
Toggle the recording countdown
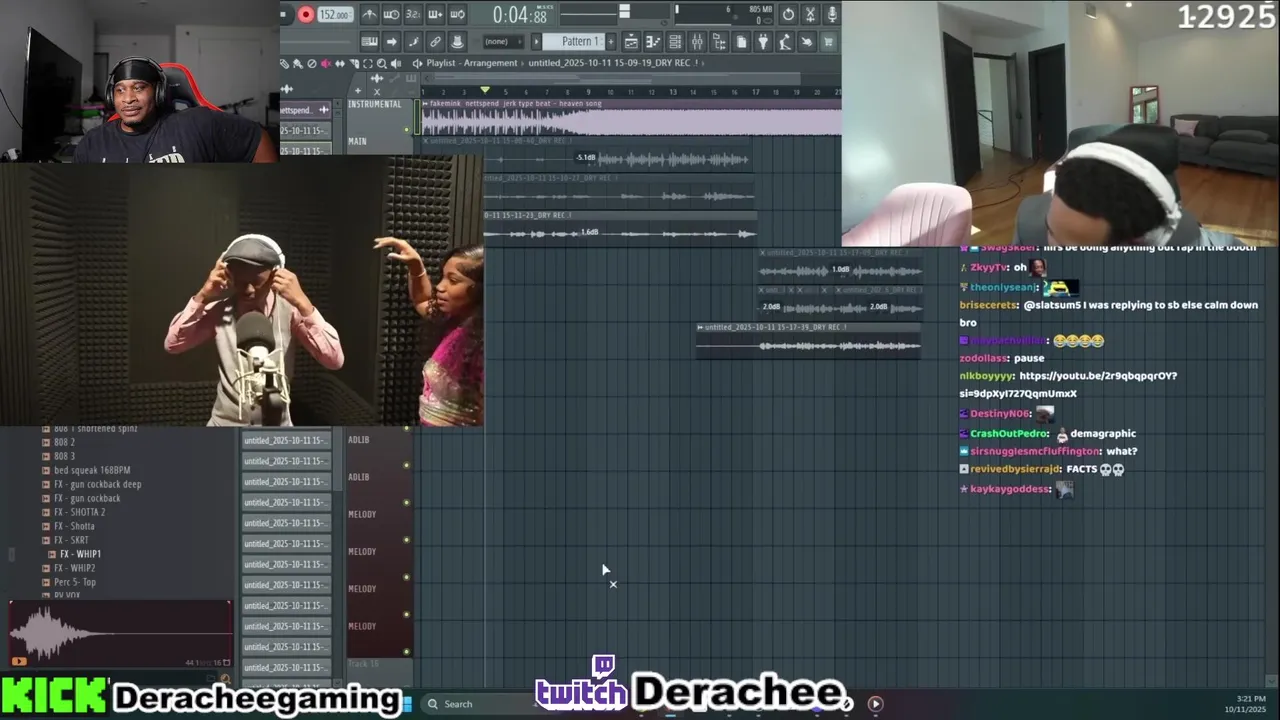413,14
